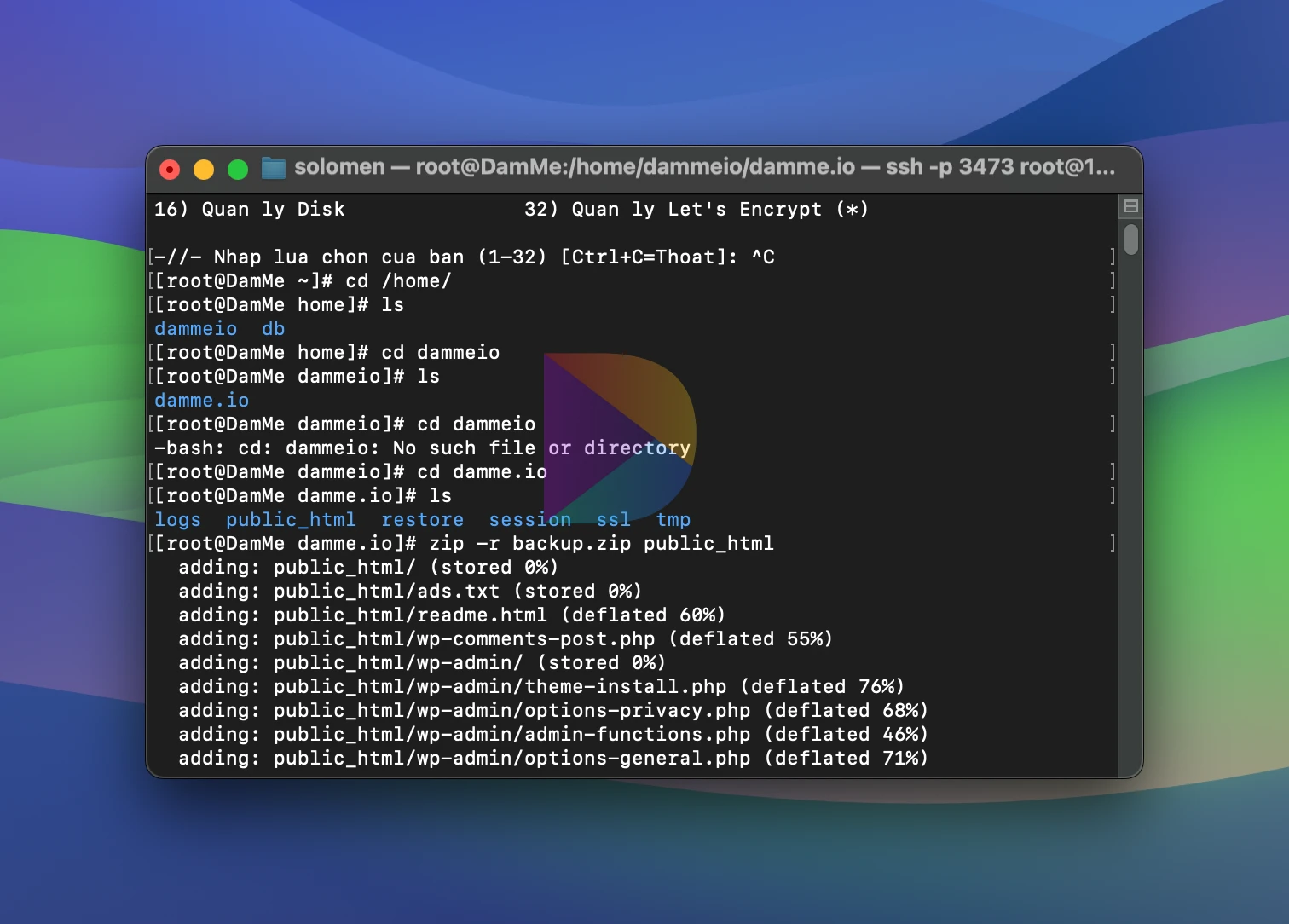Image resolution: width=1289 pixels, height=924 pixels.
Task: Click the 'Nhap lua chon cua ban' prompt line
Action: [x=465, y=257]
